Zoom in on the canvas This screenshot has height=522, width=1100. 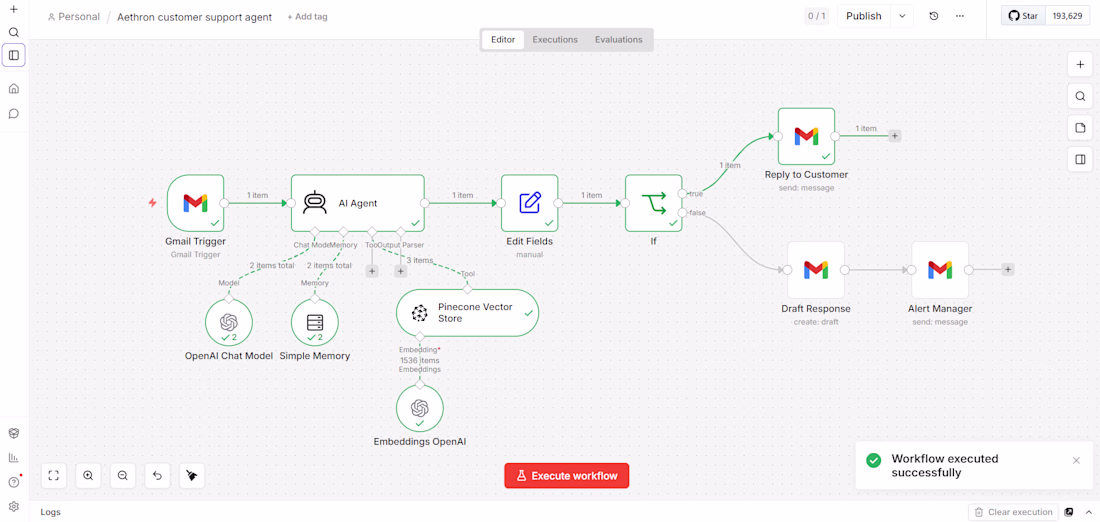[x=88, y=475]
